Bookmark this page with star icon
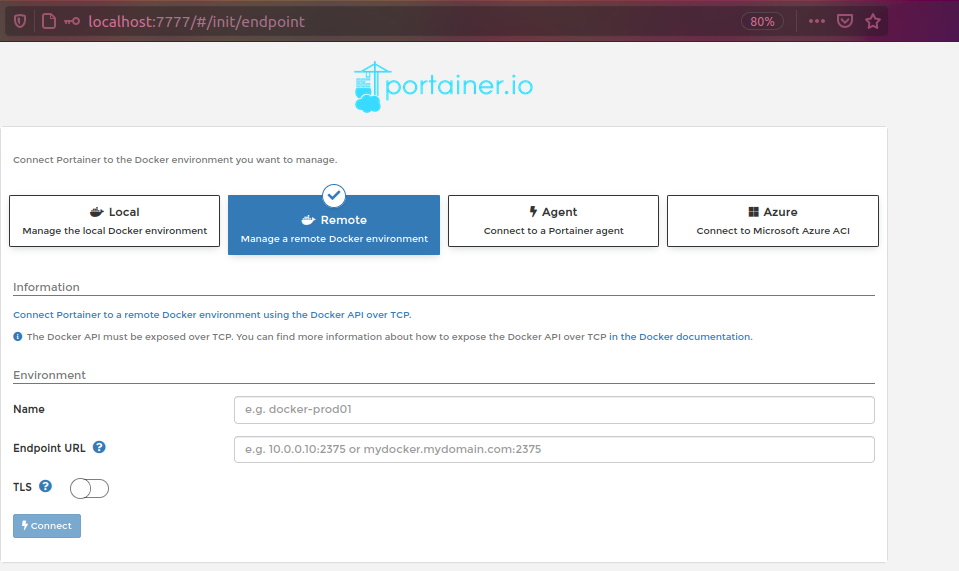Image resolution: width=959 pixels, height=571 pixels. (872, 21)
